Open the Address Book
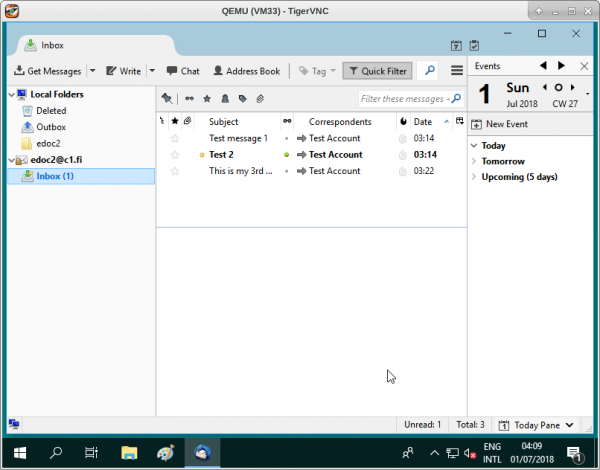The width and height of the screenshot is (600, 470). point(247,71)
